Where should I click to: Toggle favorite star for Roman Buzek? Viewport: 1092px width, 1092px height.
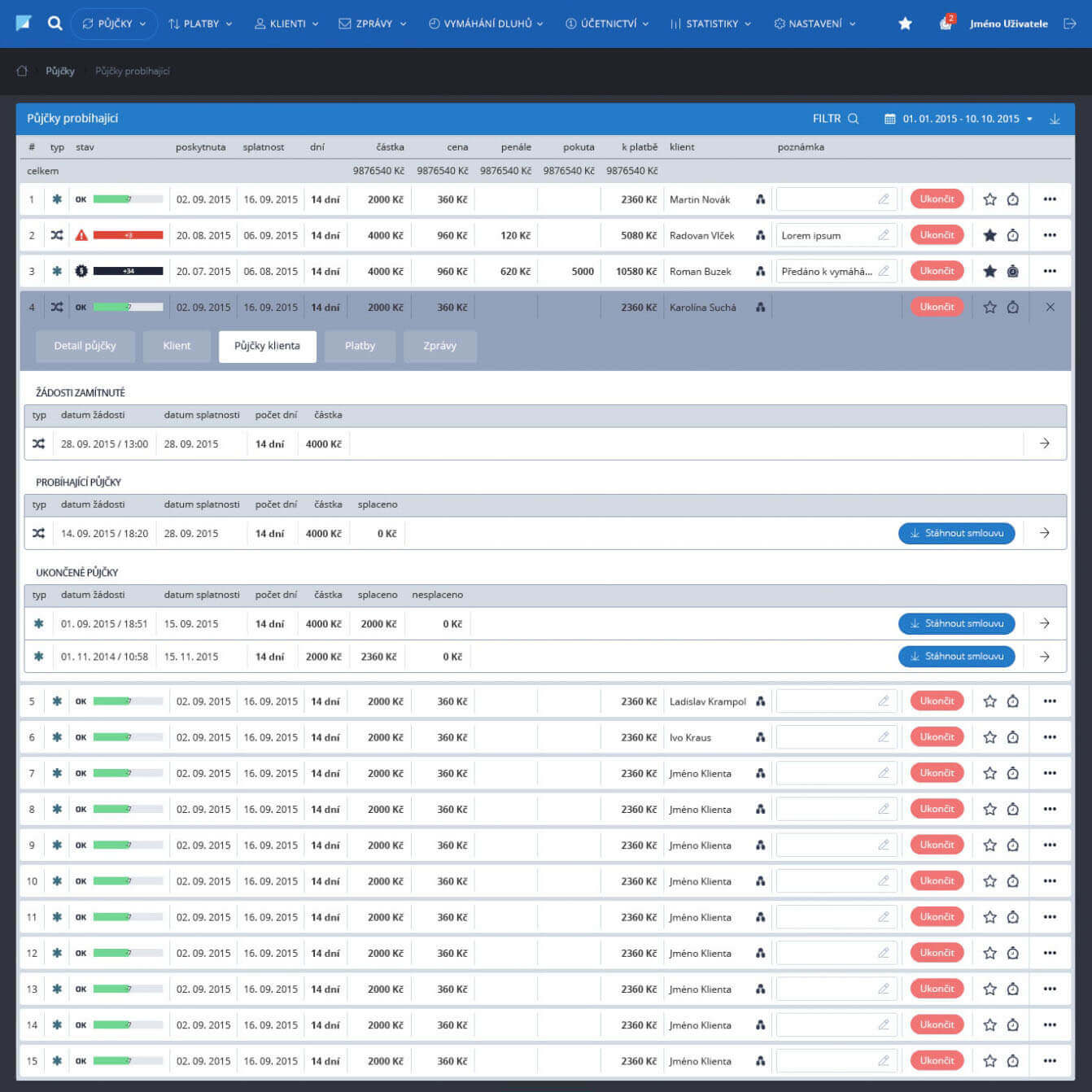pyautogui.click(x=989, y=271)
